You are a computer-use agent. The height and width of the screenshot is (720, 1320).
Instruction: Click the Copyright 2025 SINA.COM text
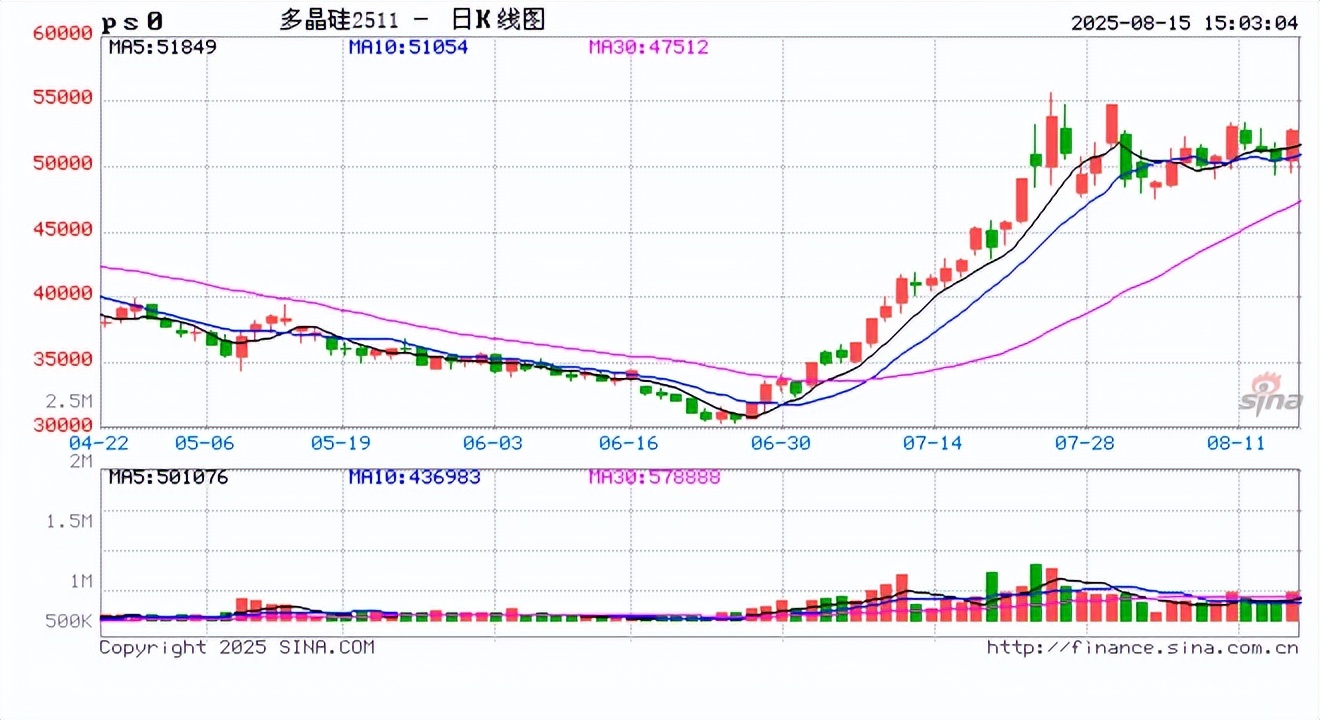click(x=237, y=648)
